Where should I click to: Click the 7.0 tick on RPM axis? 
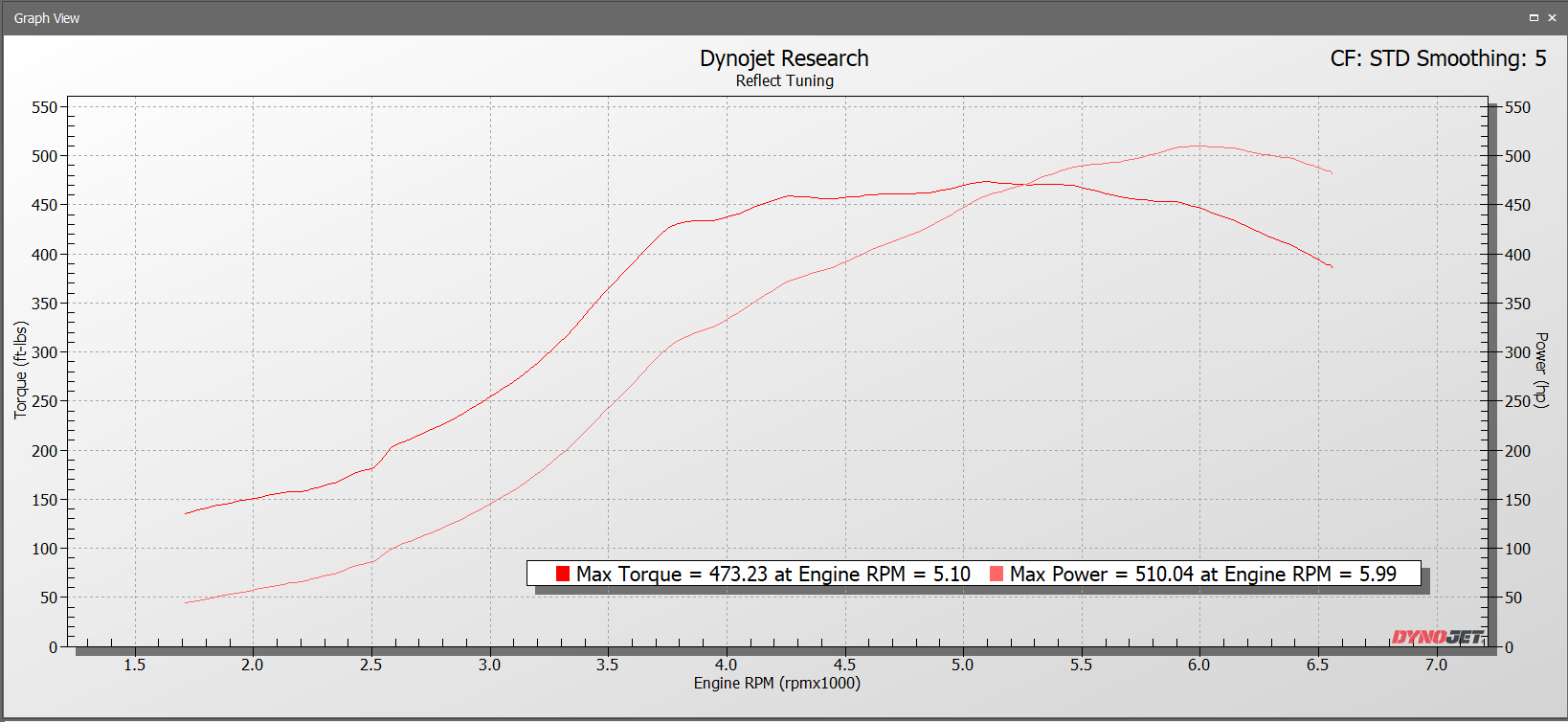point(1436,665)
